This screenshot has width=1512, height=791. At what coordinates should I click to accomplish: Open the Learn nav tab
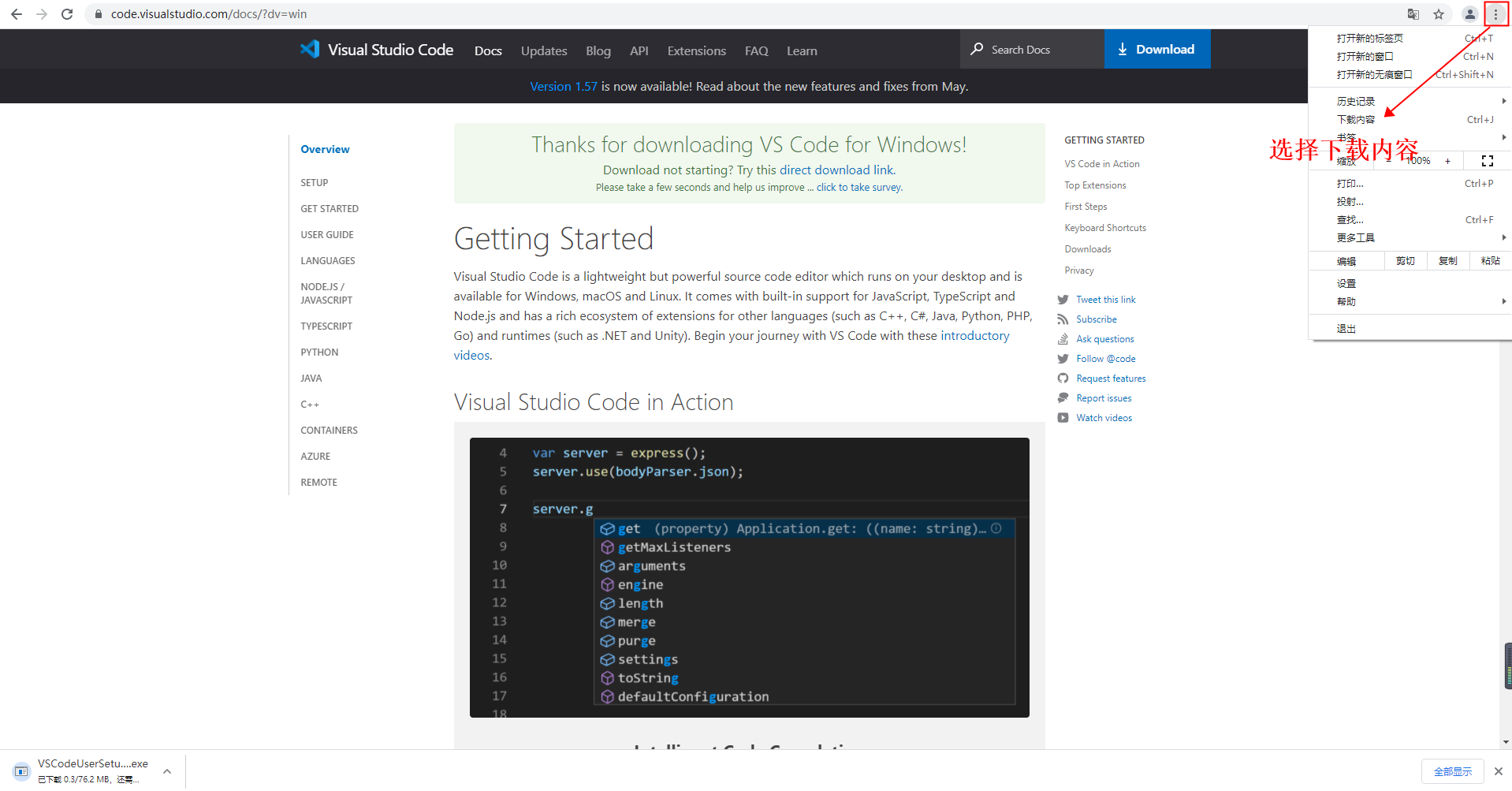(x=802, y=50)
